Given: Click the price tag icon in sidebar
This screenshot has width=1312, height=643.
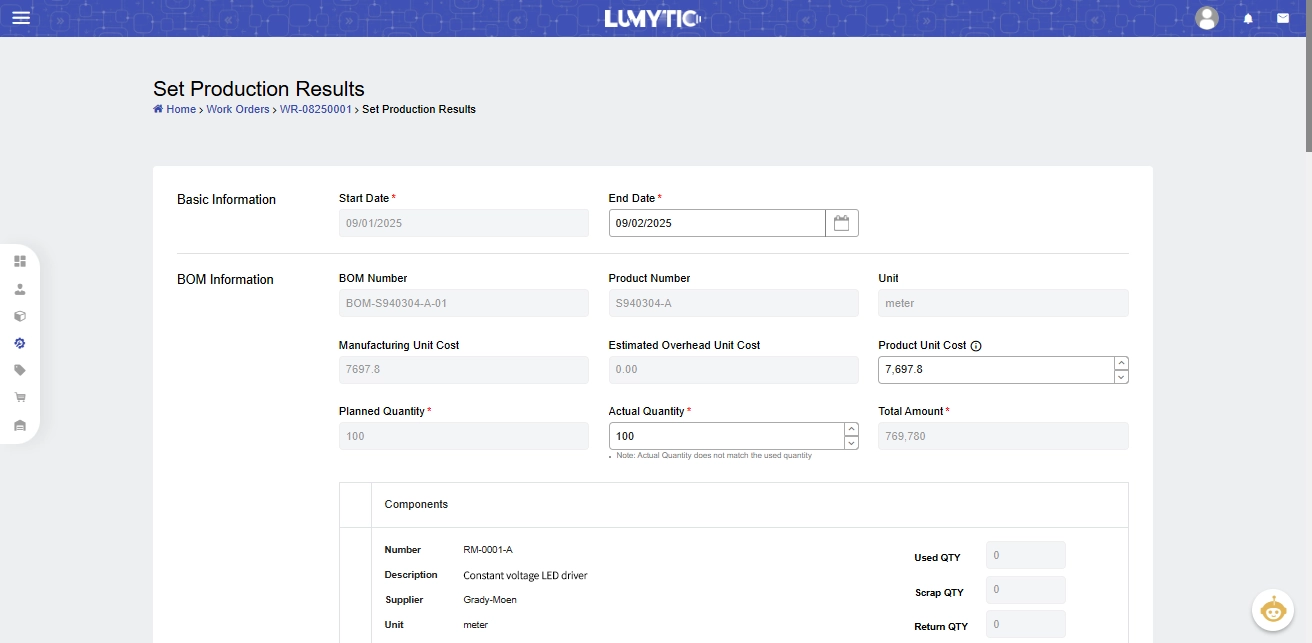Looking at the screenshot, I should tap(20, 370).
